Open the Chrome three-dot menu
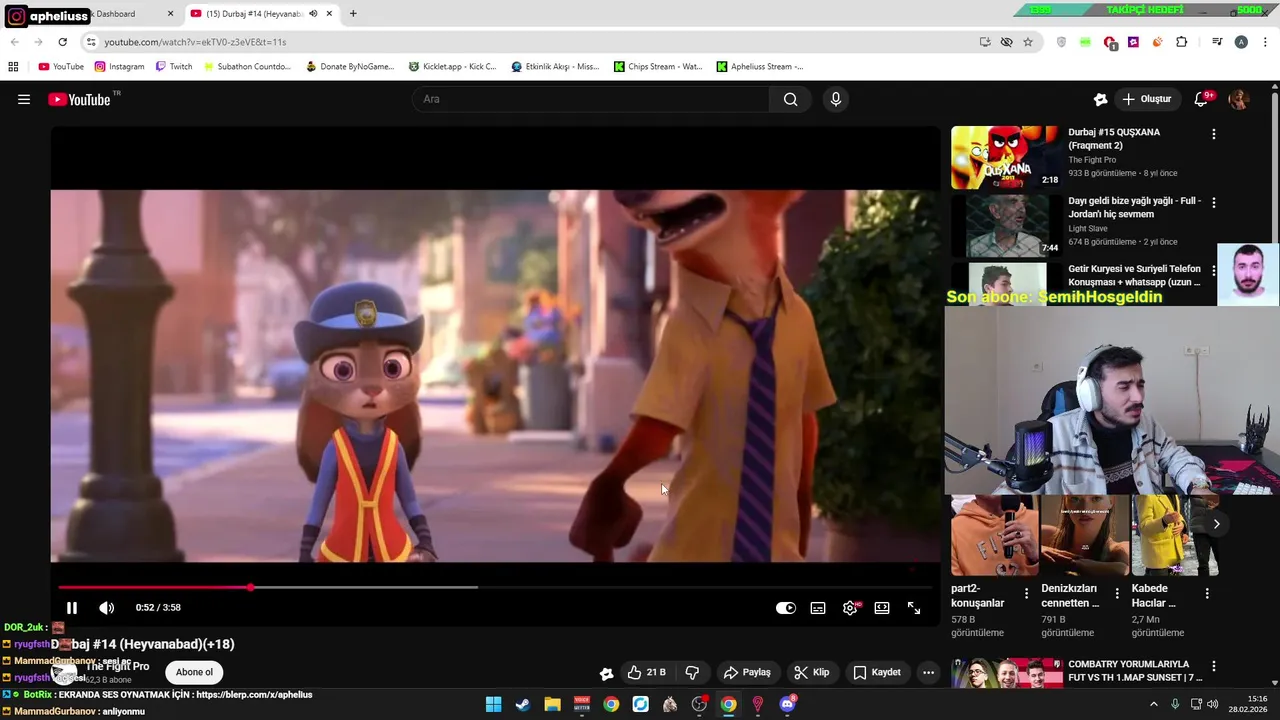Screen dimensions: 1280x720 coord(1265,42)
